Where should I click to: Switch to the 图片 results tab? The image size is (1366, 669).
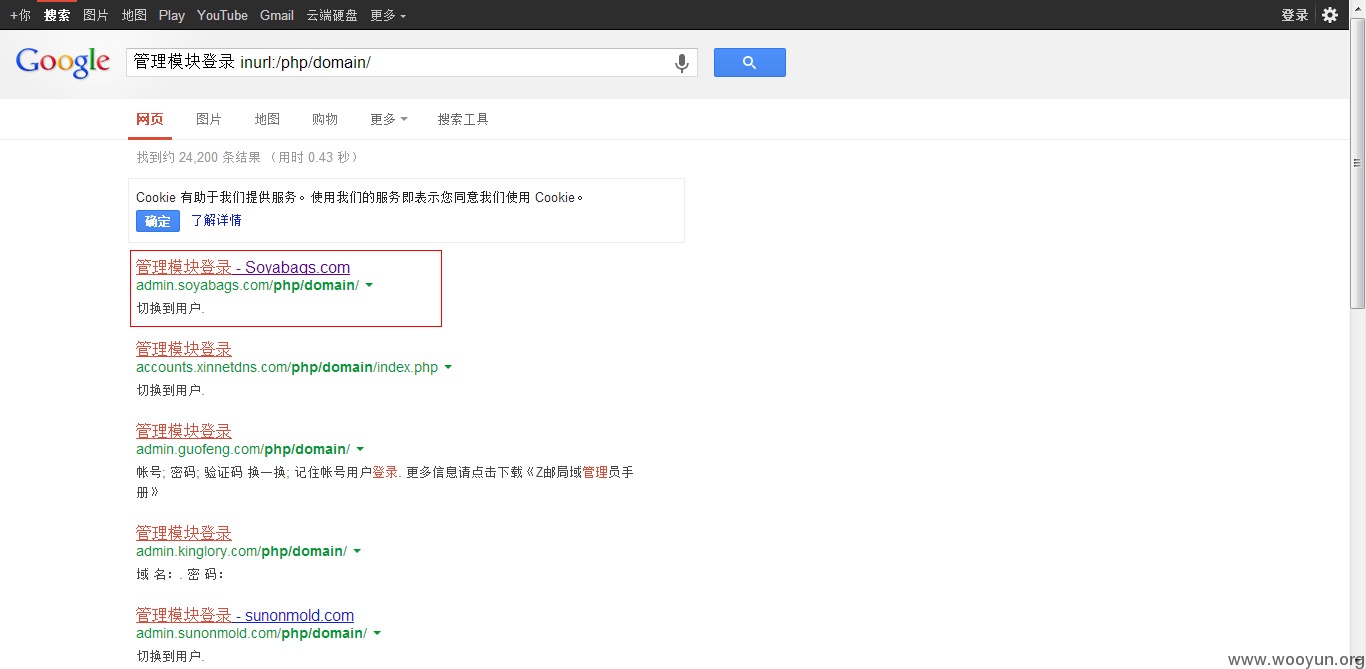coord(209,119)
